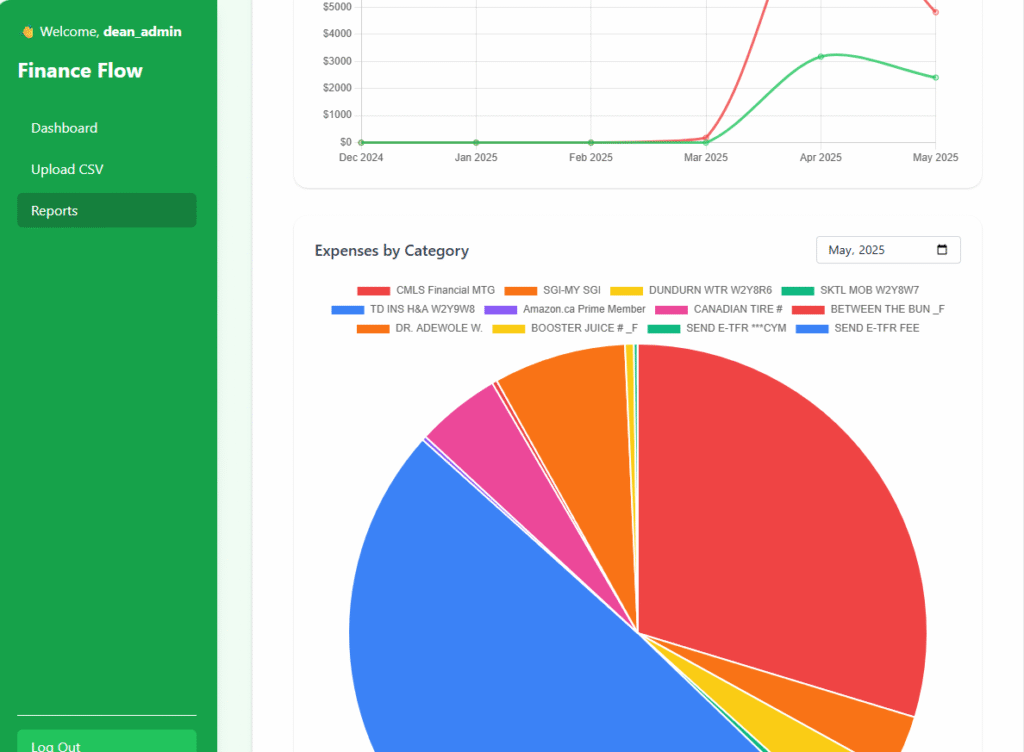
Task: Toggle SKTL MOB W2Y8W7 legend swatch
Action: click(x=797, y=290)
